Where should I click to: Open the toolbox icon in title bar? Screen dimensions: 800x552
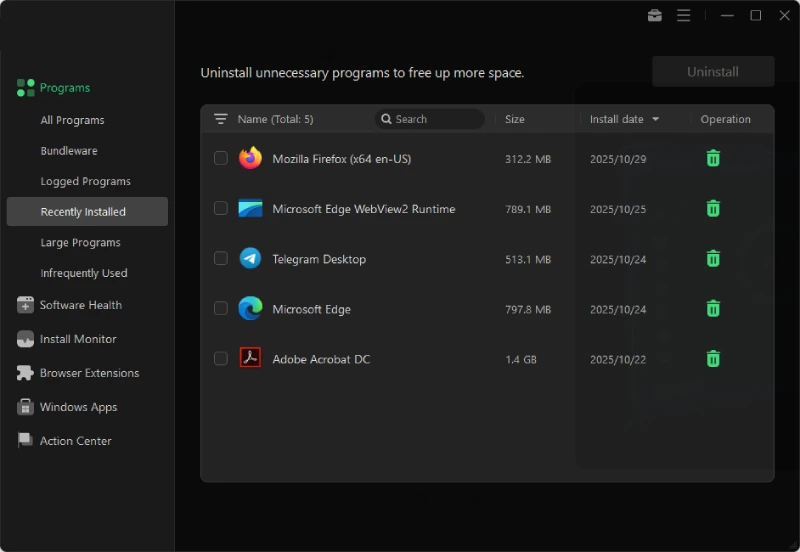click(655, 15)
